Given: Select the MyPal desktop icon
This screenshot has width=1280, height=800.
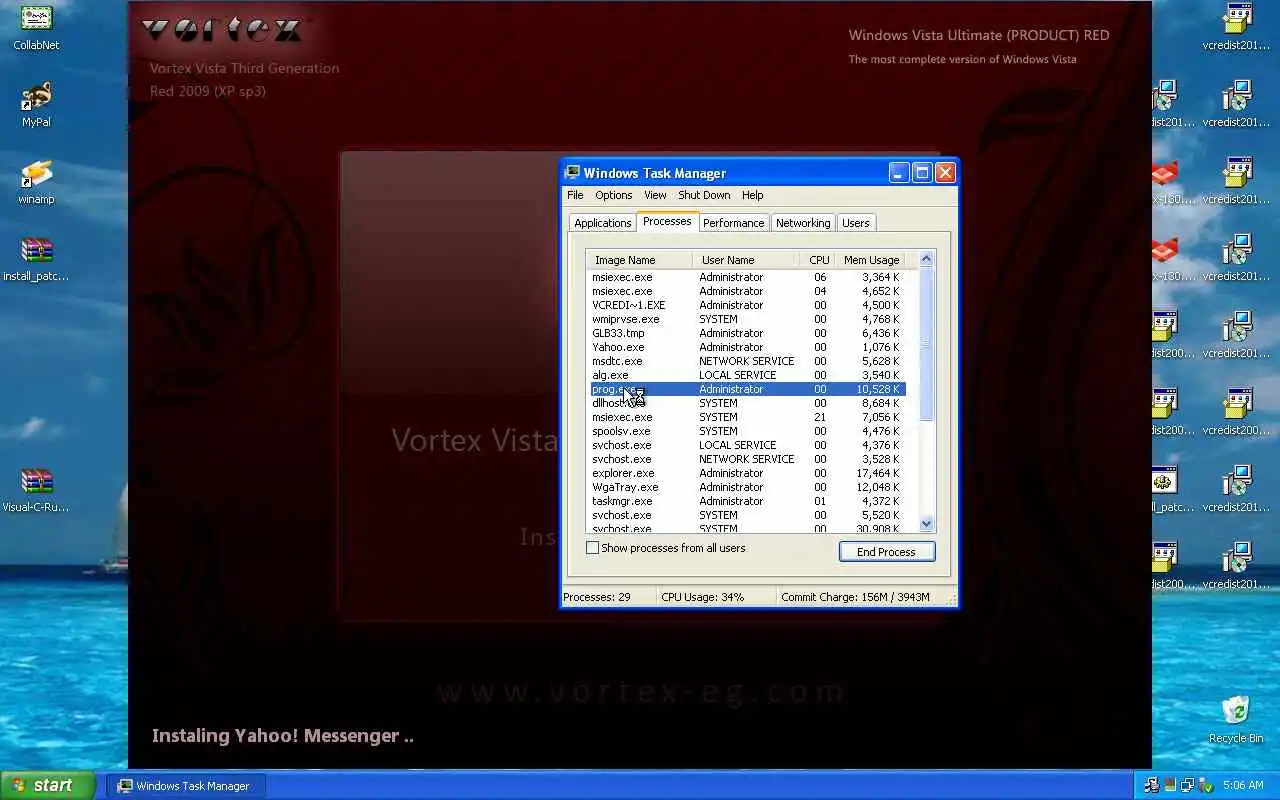Looking at the screenshot, I should coord(36,105).
